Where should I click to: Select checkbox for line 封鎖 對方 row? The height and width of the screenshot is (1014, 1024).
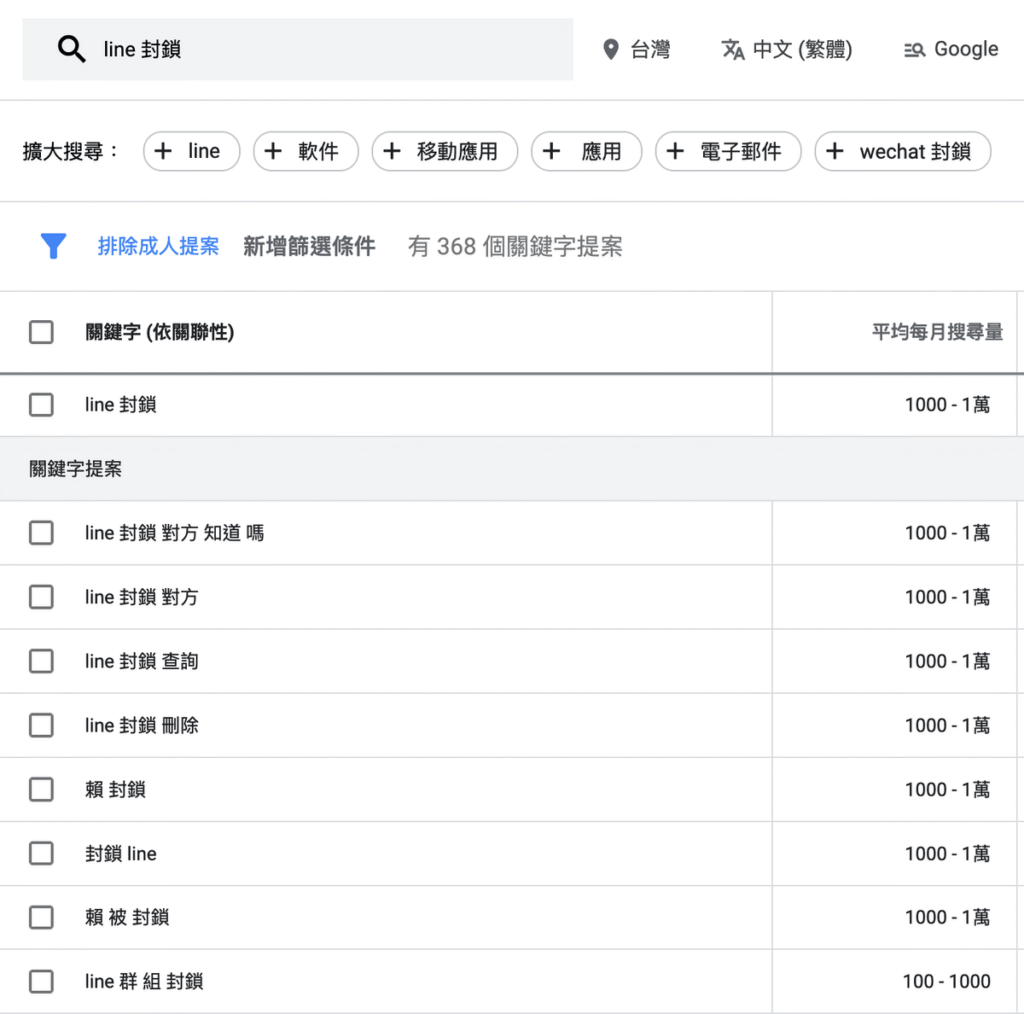pyautogui.click(x=41, y=597)
